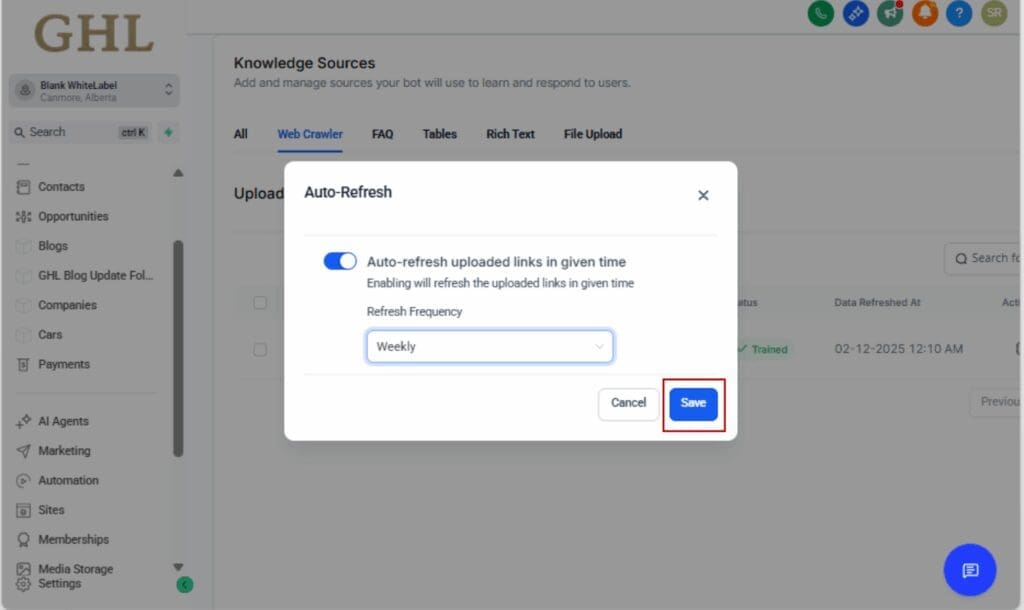Open the chat bubble widget
The width and height of the screenshot is (1024, 610).
[969, 570]
